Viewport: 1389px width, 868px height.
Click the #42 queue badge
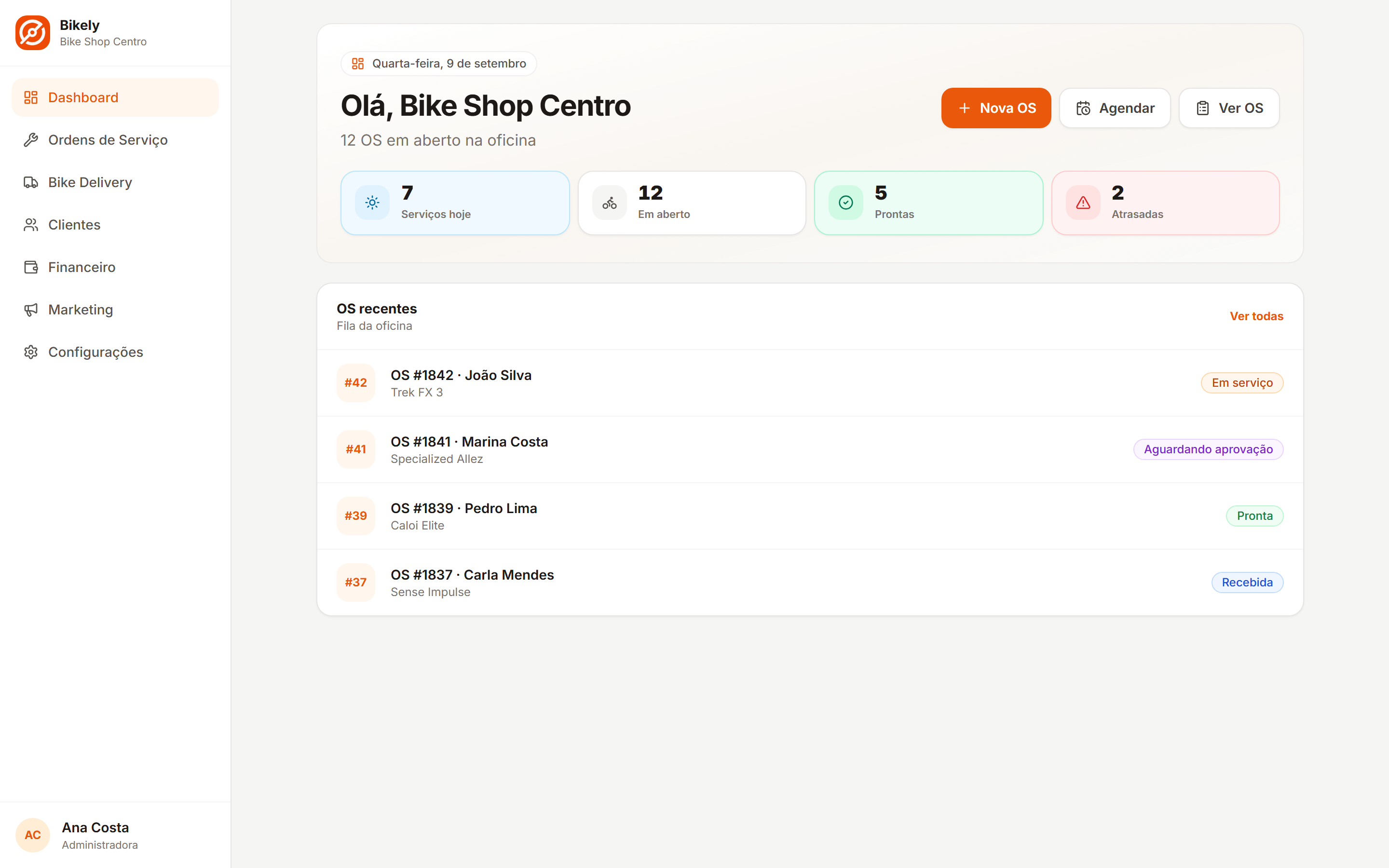point(356,383)
